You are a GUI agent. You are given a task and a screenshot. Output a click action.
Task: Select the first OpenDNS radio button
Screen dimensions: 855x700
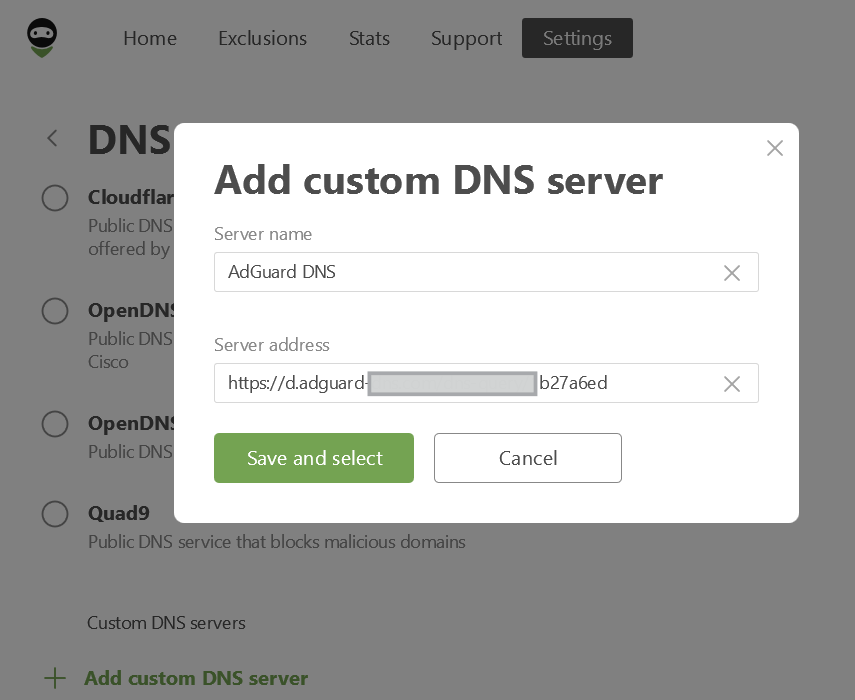55,311
